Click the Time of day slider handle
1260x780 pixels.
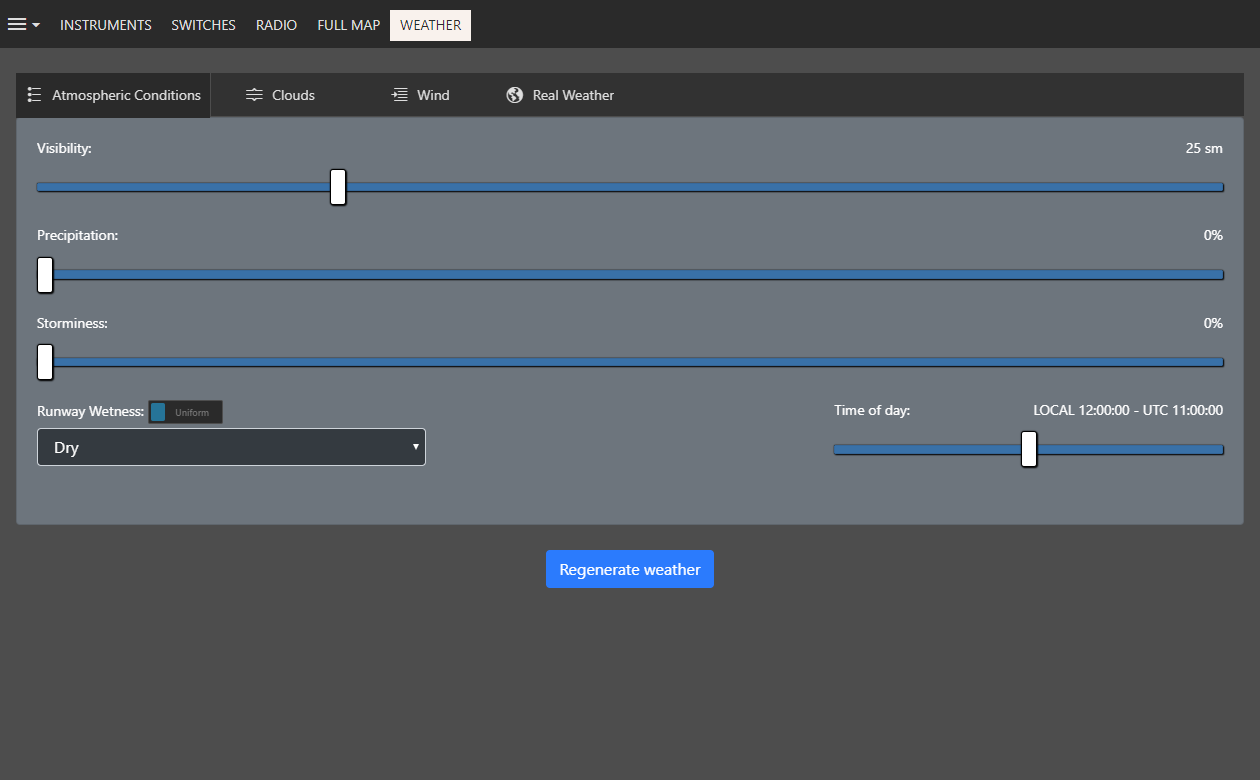1029,449
